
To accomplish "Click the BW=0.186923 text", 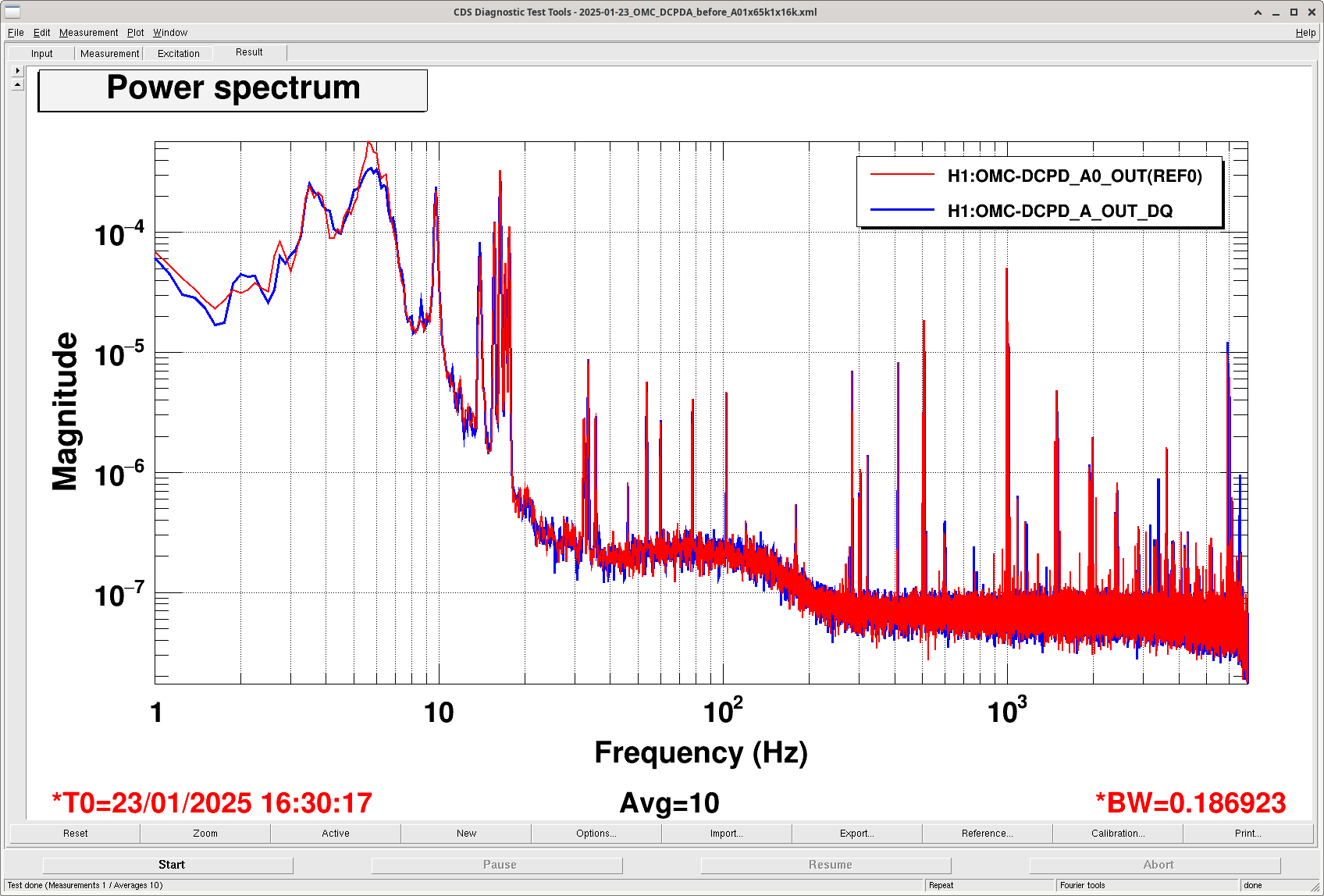I will pos(1191,803).
